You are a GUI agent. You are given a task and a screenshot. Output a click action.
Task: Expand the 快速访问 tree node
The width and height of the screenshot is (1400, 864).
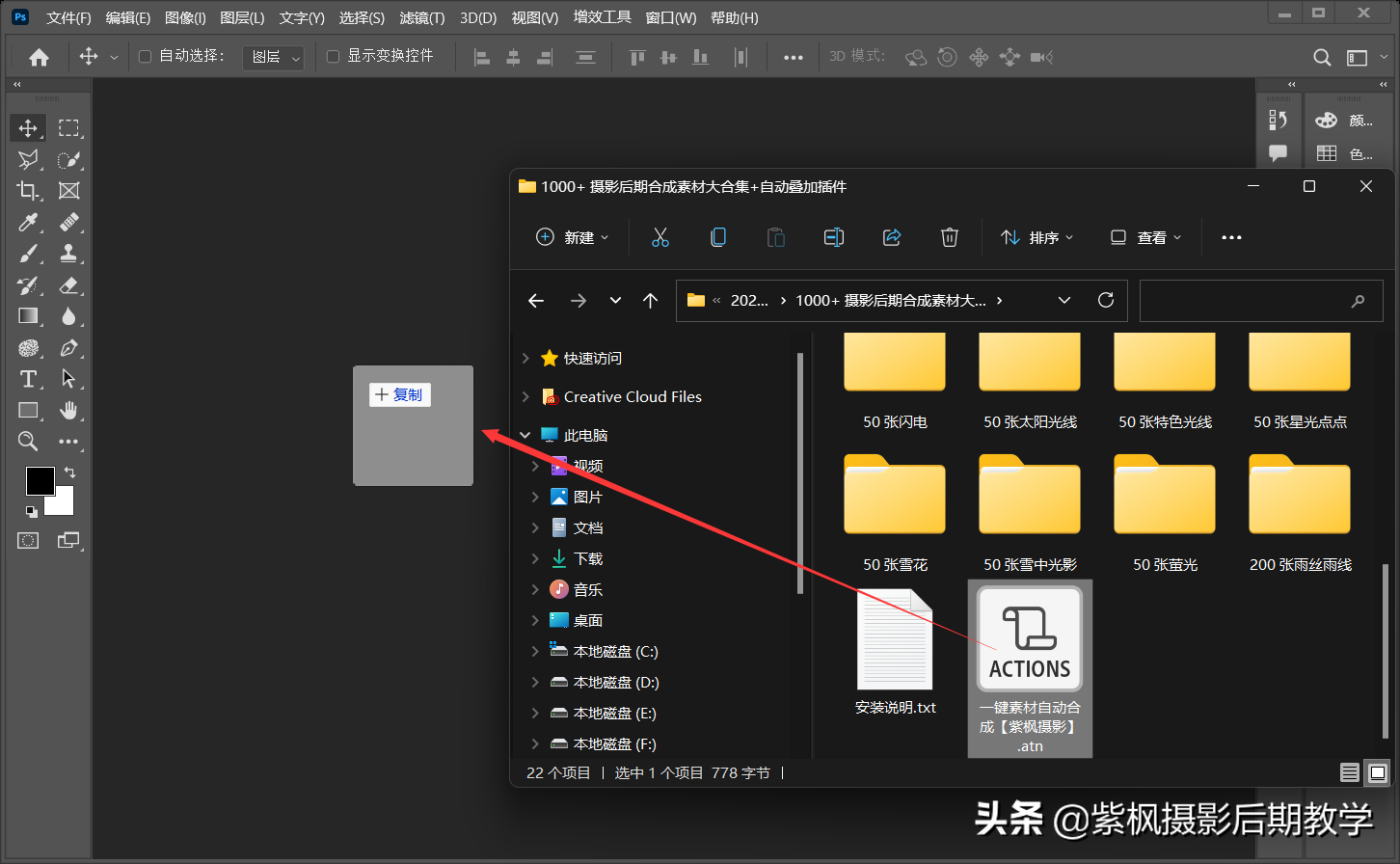(x=525, y=358)
